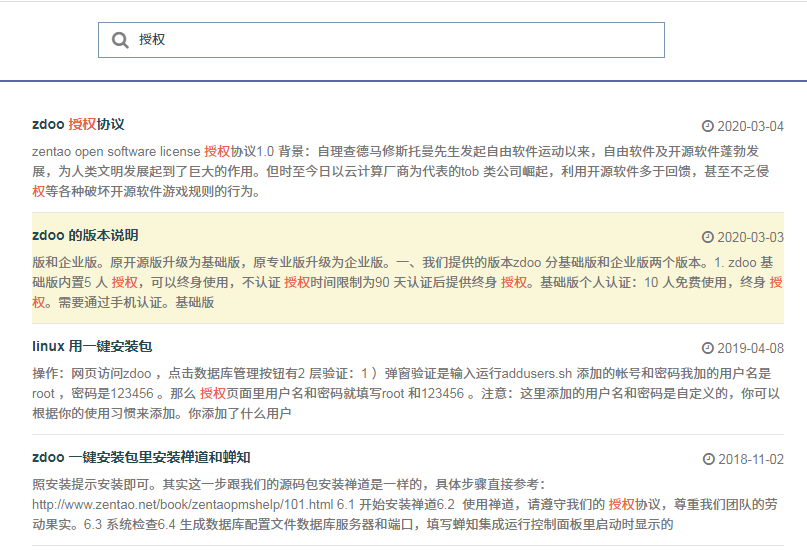Image resolution: width=807 pixels, height=556 pixels.
Task: Focus the search field containing 授权
Action: 381,40
